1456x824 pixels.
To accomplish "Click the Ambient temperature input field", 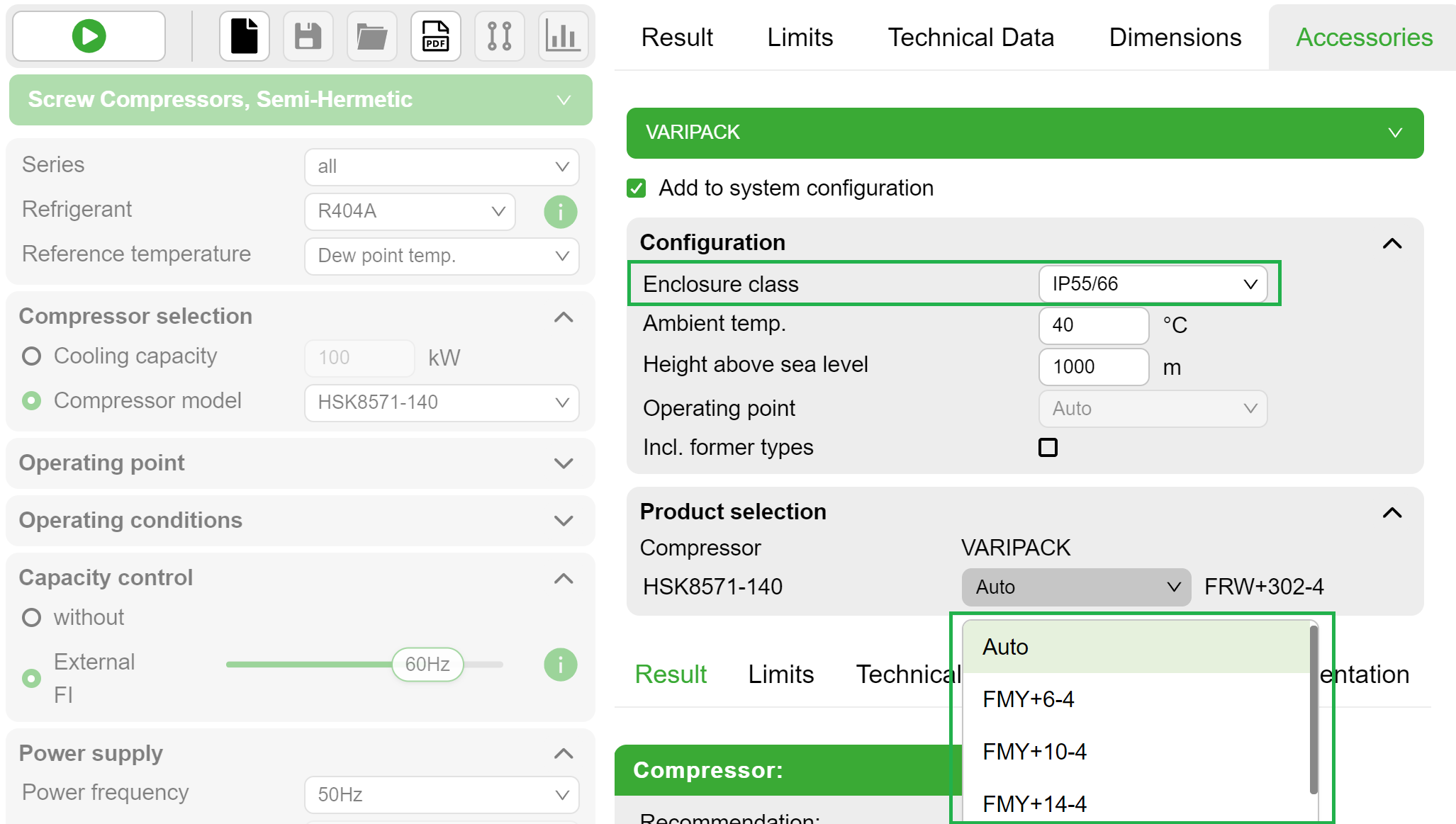I will (1093, 325).
